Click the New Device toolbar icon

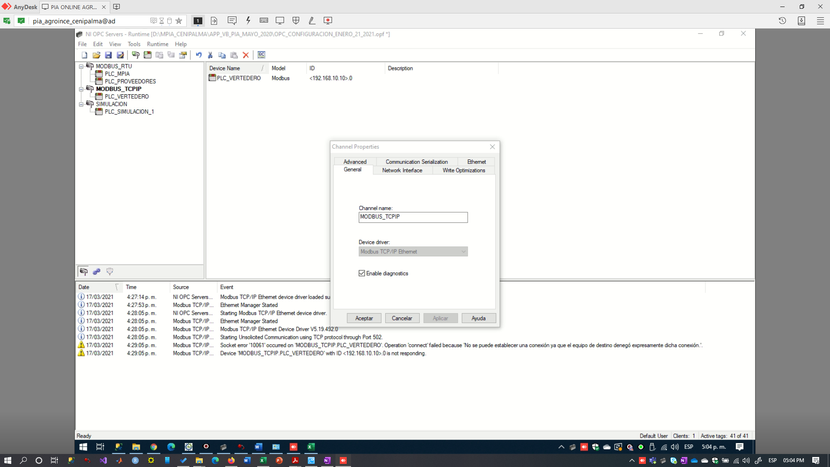pyautogui.click(x=148, y=55)
